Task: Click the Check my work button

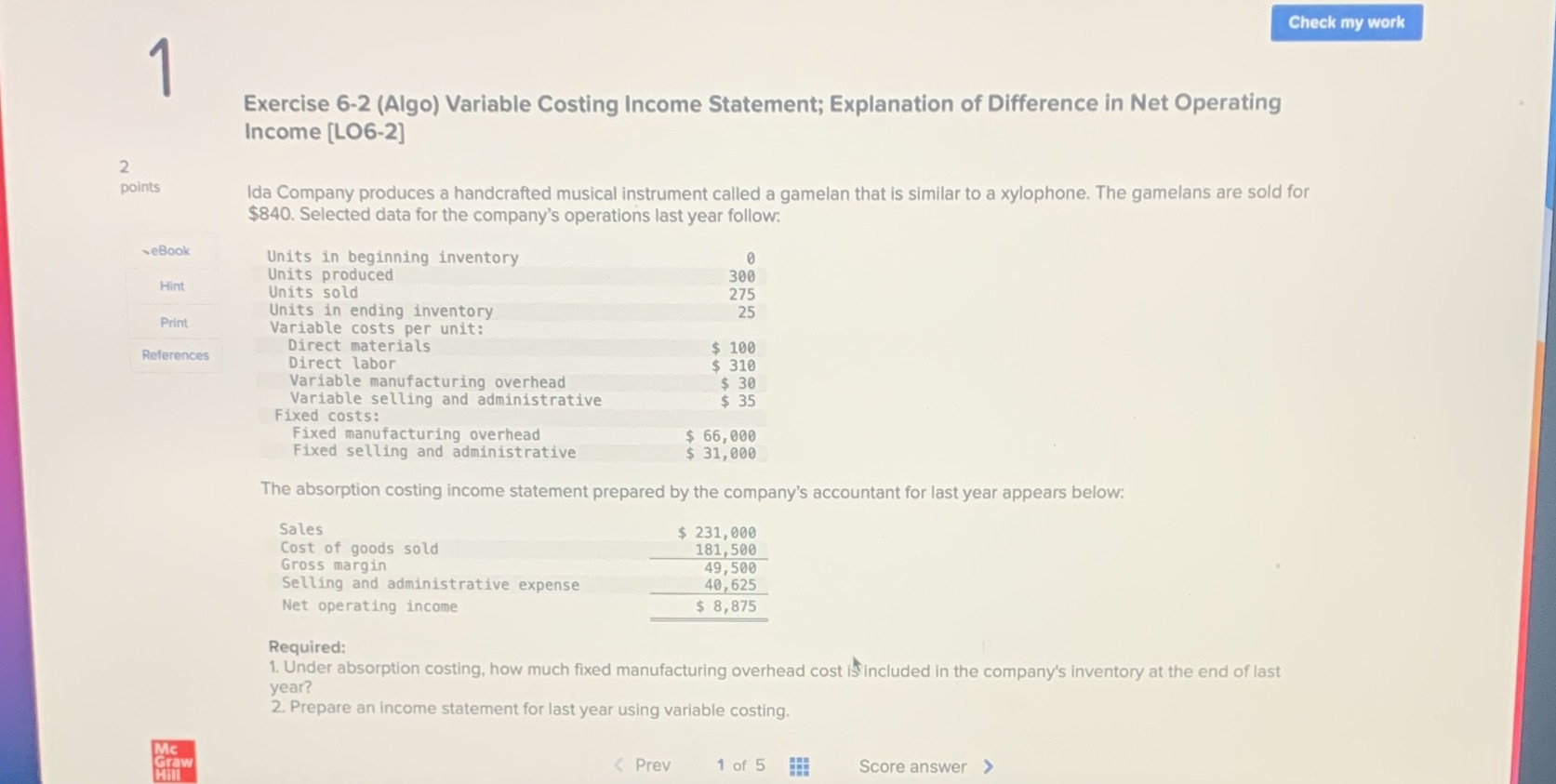Action: coord(1346,22)
